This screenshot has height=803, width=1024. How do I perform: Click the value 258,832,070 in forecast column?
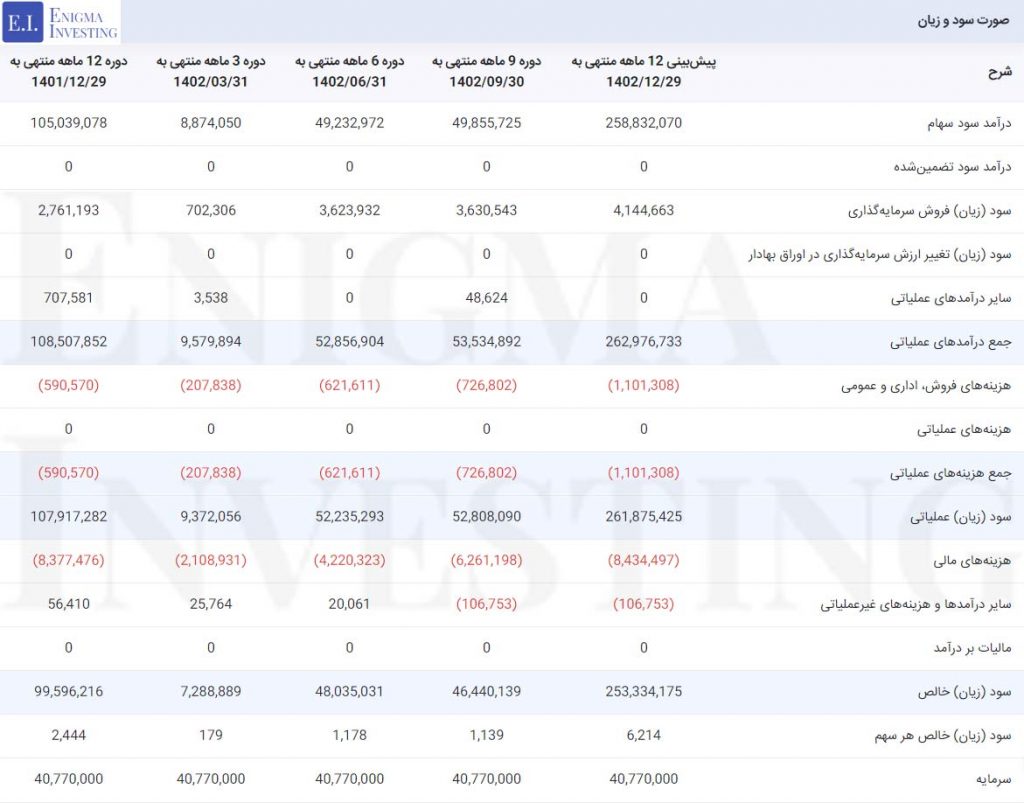tap(643, 123)
